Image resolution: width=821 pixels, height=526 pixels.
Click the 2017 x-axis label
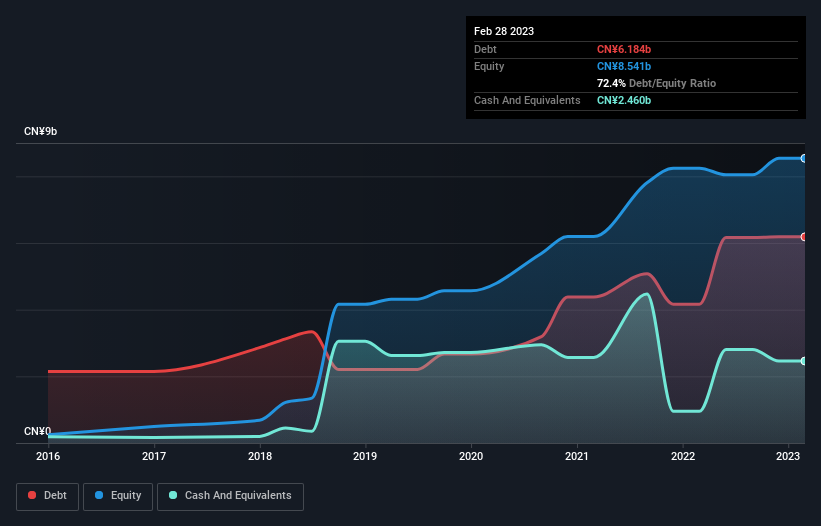click(x=154, y=456)
